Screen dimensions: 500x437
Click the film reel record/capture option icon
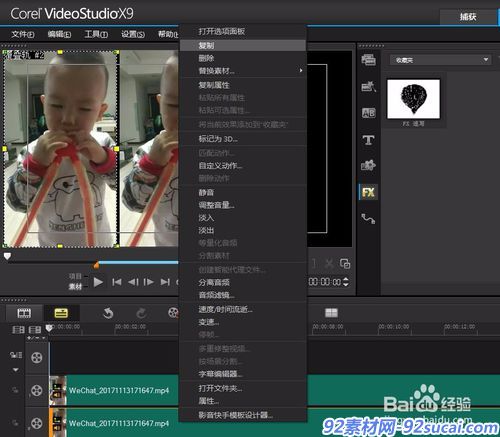[x=173, y=313]
